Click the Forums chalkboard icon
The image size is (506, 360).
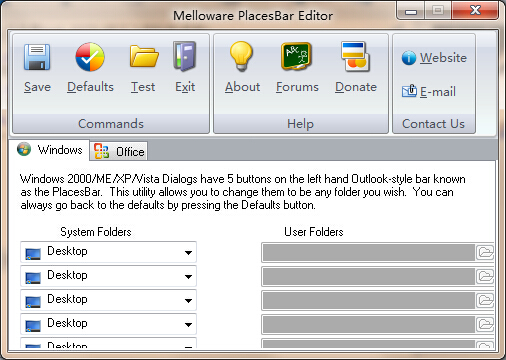click(x=296, y=56)
